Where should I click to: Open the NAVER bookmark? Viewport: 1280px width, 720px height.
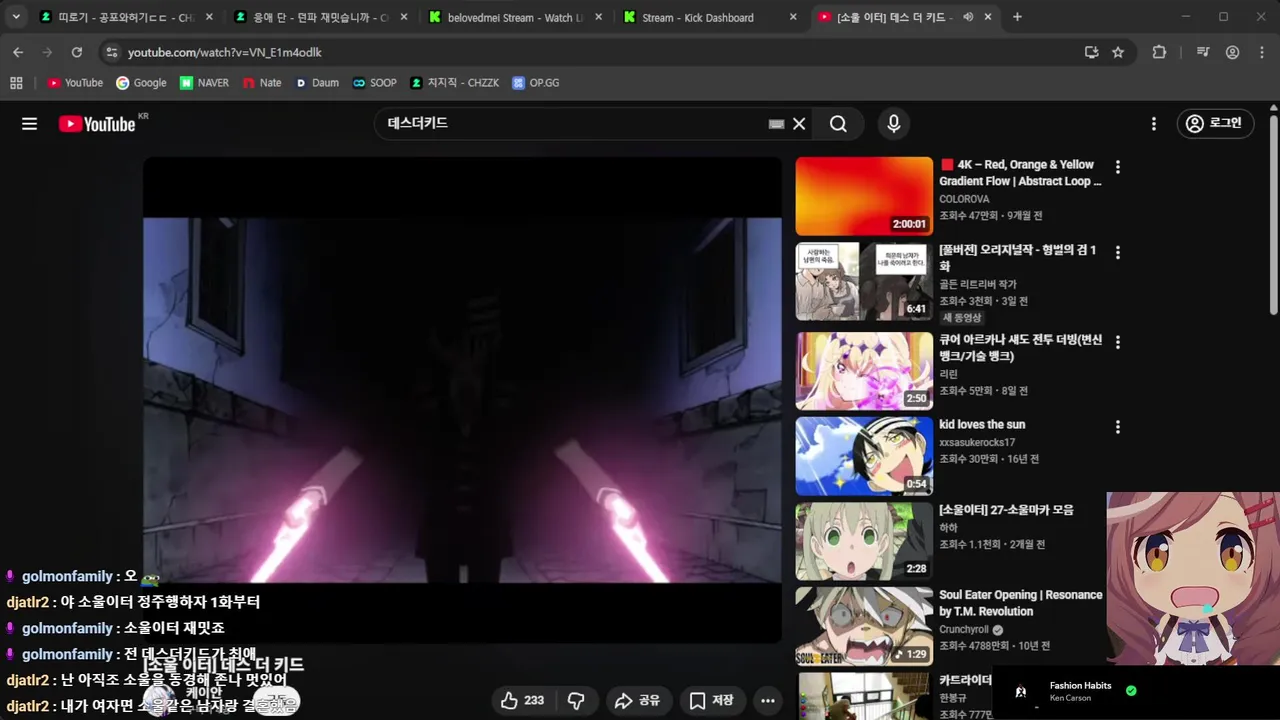pos(204,83)
